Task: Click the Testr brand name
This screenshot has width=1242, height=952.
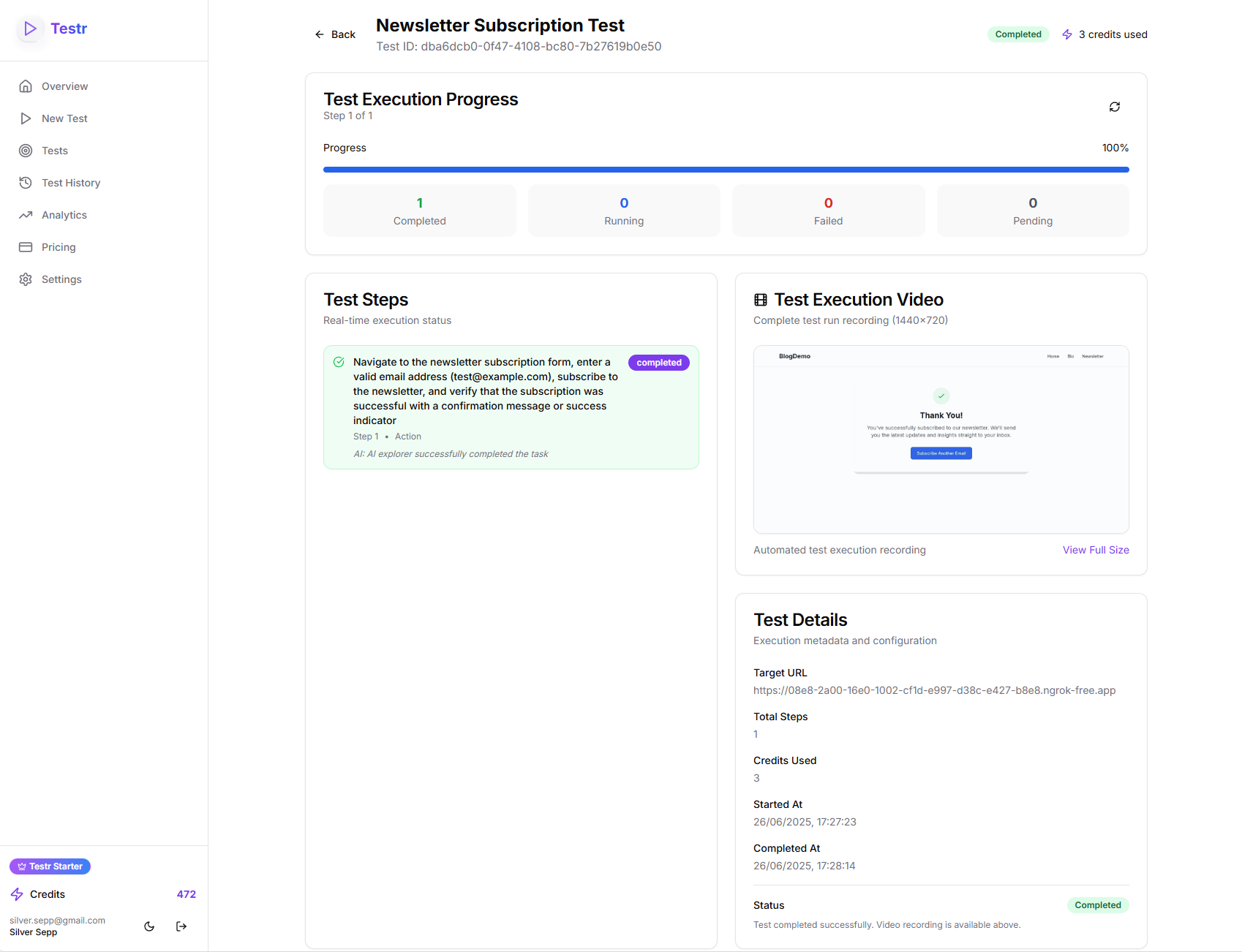Action: [x=69, y=29]
